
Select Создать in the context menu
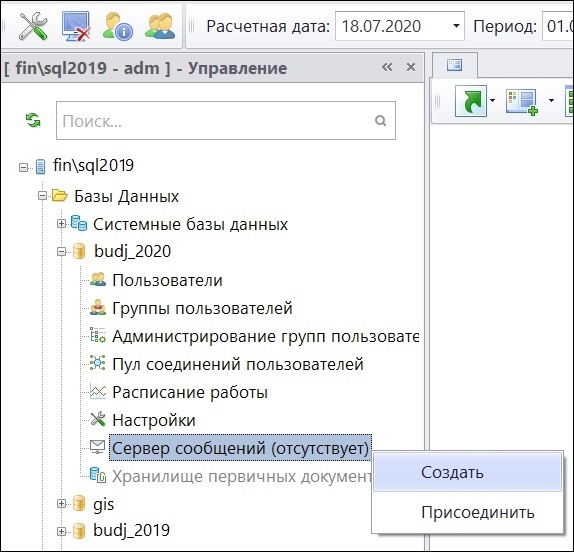(467, 472)
